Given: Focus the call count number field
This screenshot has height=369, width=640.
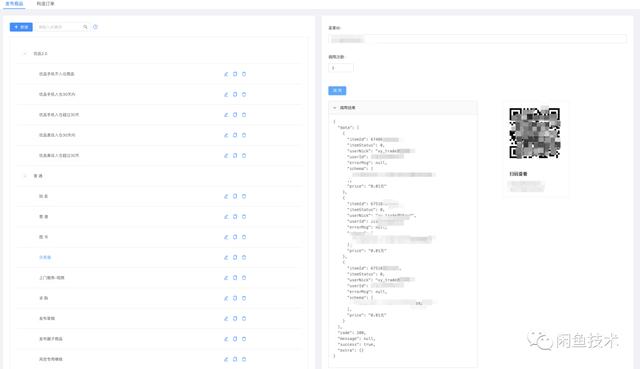Looking at the screenshot, I should (x=341, y=68).
